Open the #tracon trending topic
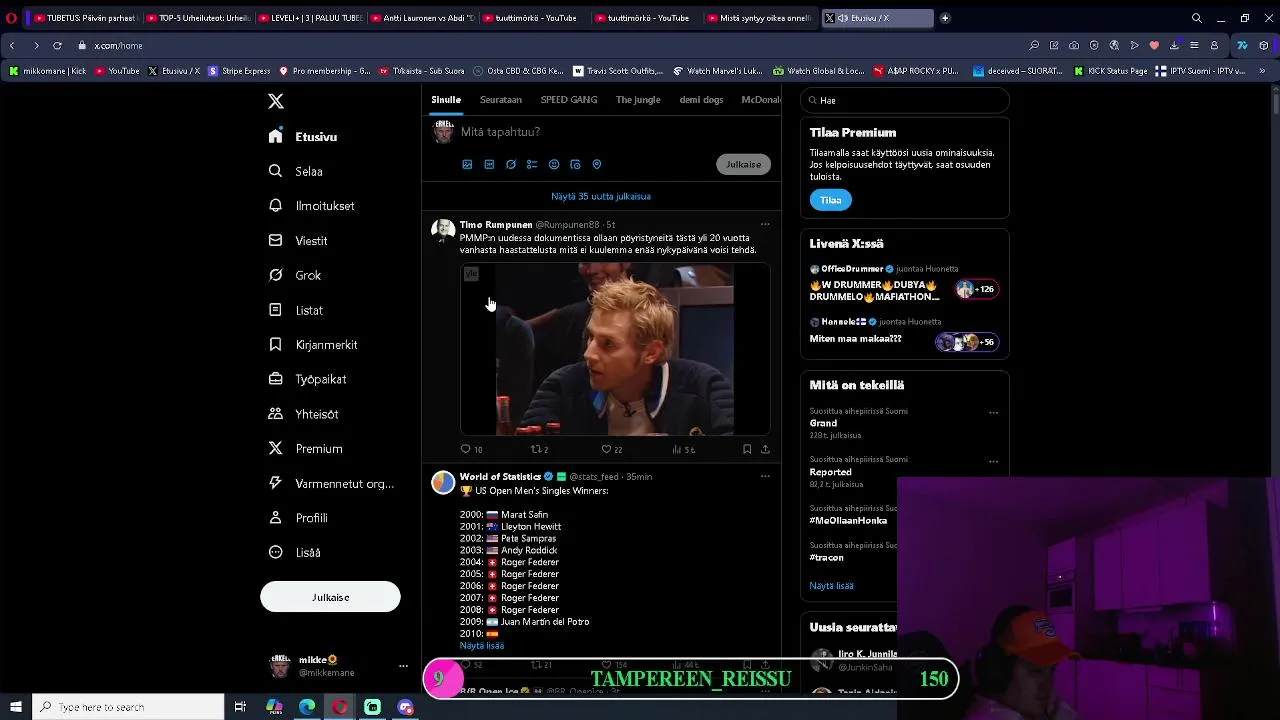The width and height of the screenshot is (1280, 720). [x=826, y=558]
